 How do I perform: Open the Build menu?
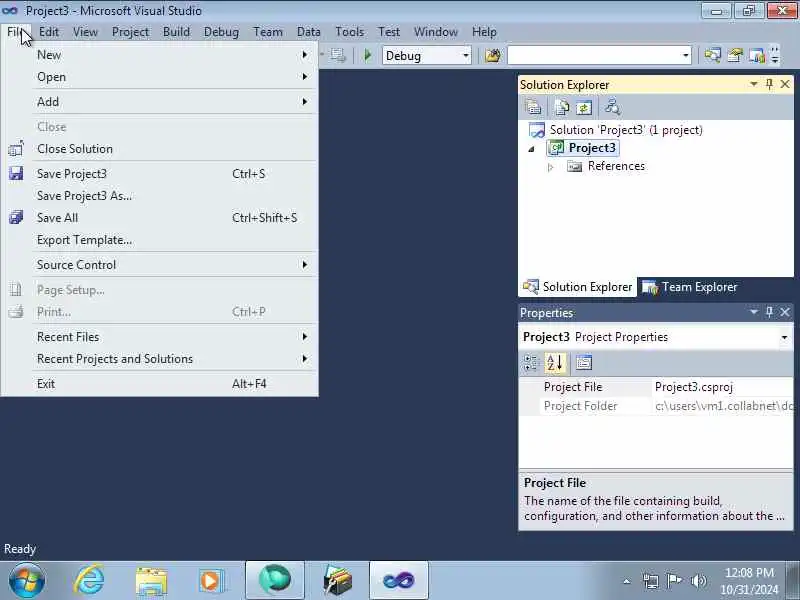click(x=176, y=32)
